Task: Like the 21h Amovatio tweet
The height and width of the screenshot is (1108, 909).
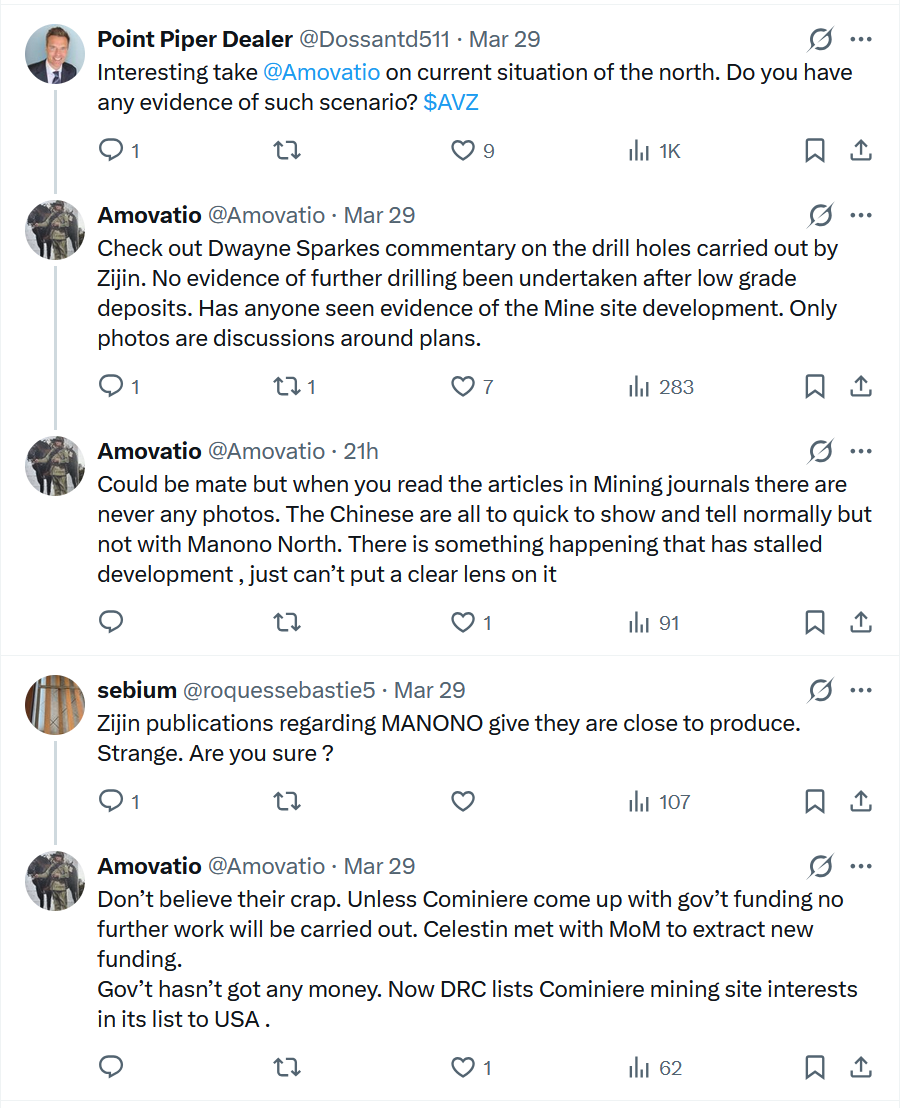Action: (462, 623)
